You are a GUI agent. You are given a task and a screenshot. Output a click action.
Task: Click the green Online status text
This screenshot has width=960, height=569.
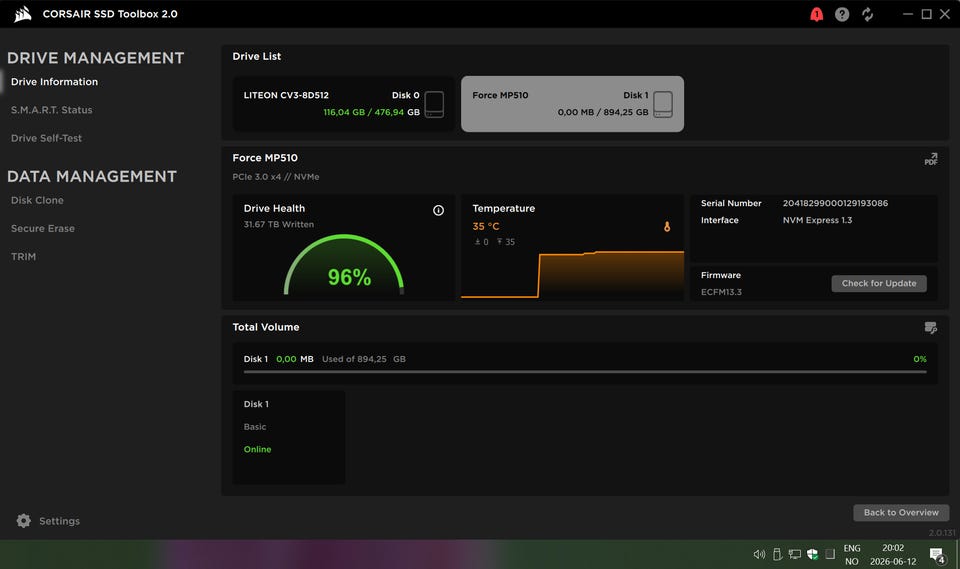point(257,449)
